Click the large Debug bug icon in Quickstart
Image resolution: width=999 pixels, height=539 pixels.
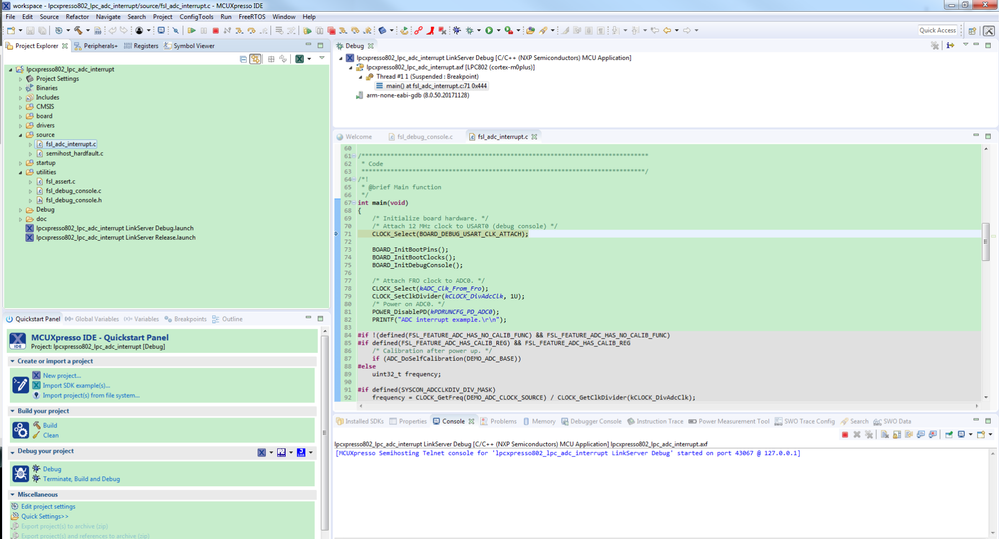pyautogui.click(x=20, y=473)
